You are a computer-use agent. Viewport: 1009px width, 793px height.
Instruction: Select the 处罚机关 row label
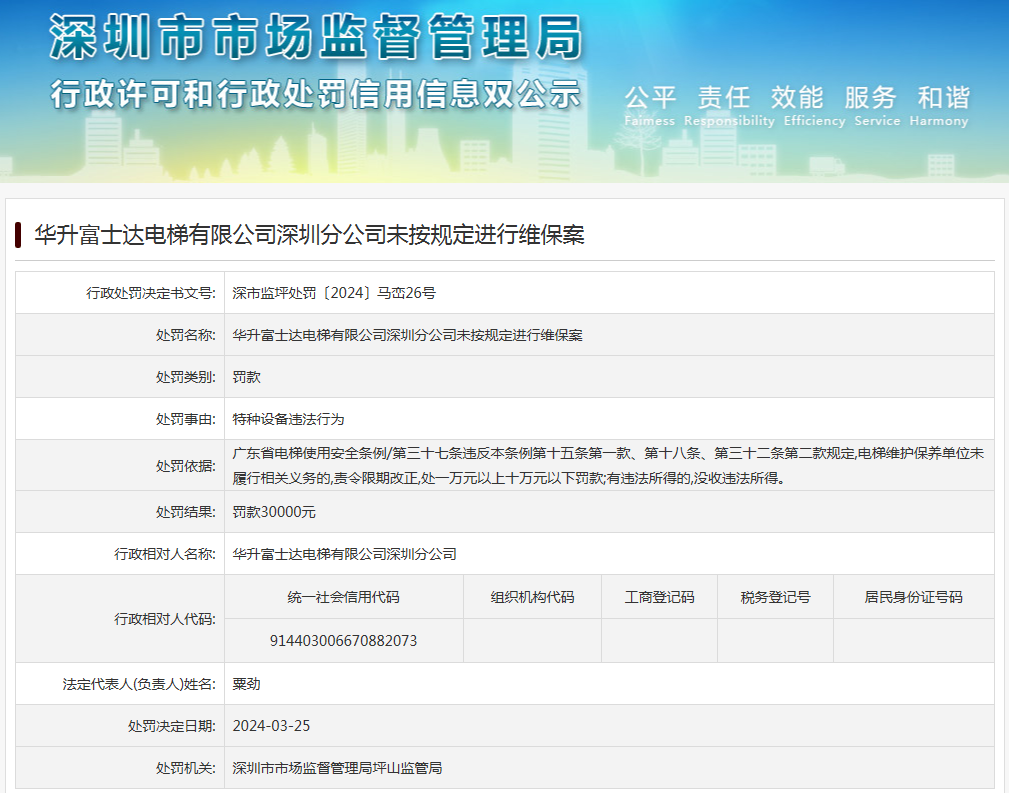click(x=186, y=769)
